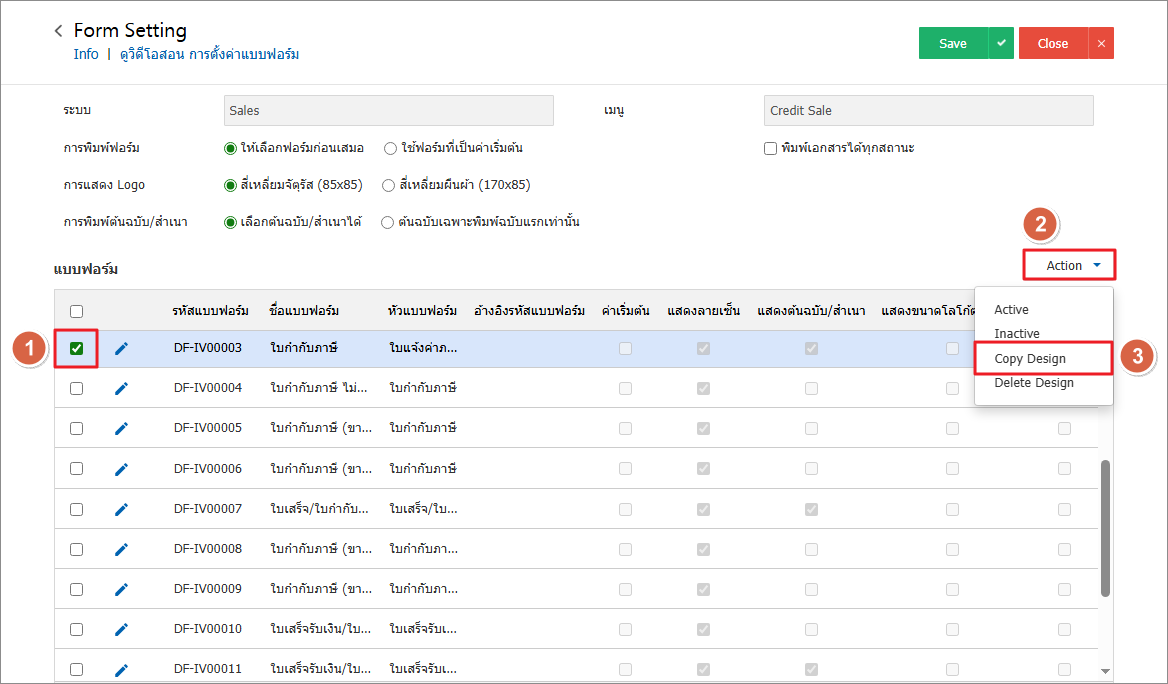Uncheck the DF-IV00003 row checkbox
Image resolution: width=1168 pixels, height=684 pixels.
77,348
